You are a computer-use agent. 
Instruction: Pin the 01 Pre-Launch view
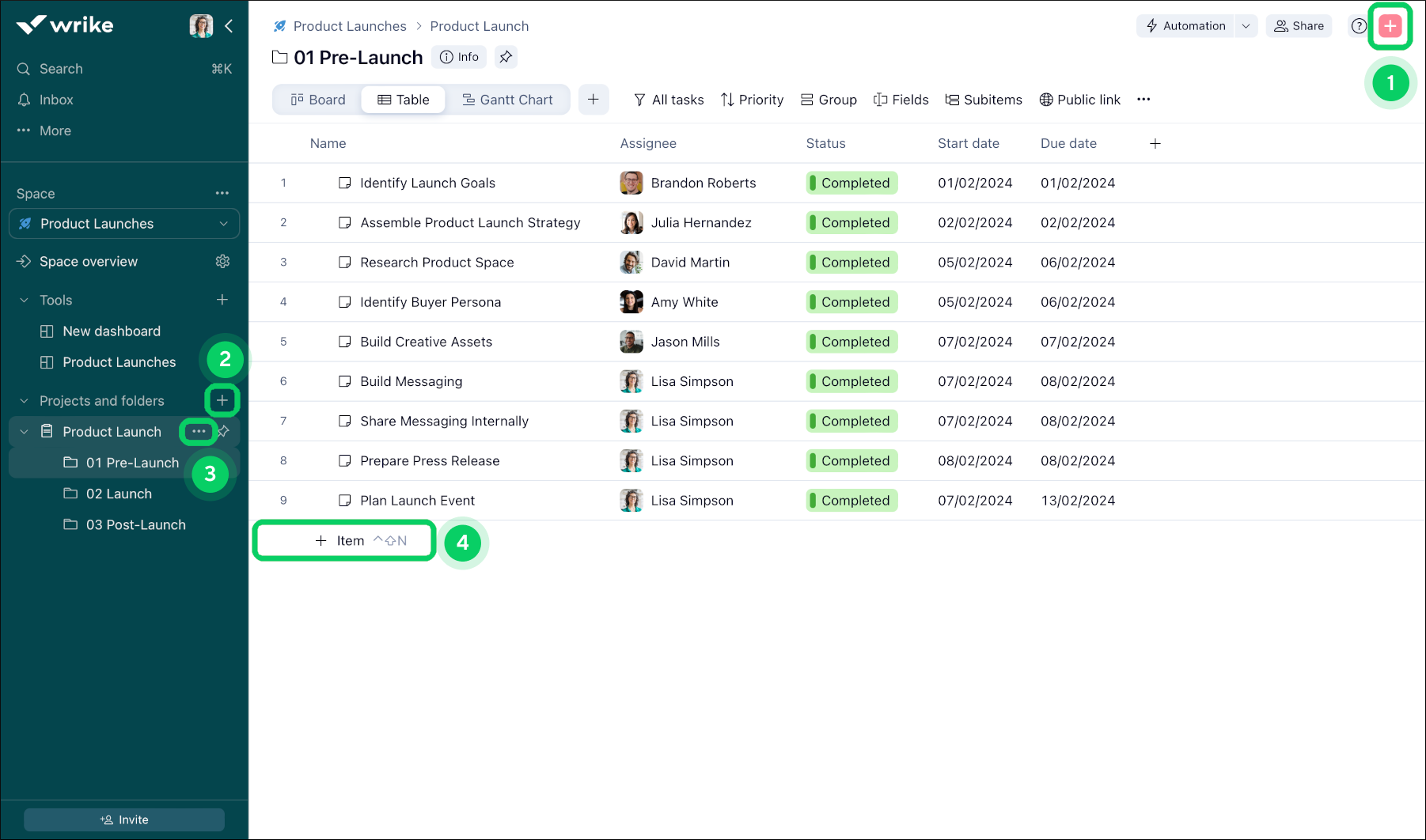coord(506,57)
